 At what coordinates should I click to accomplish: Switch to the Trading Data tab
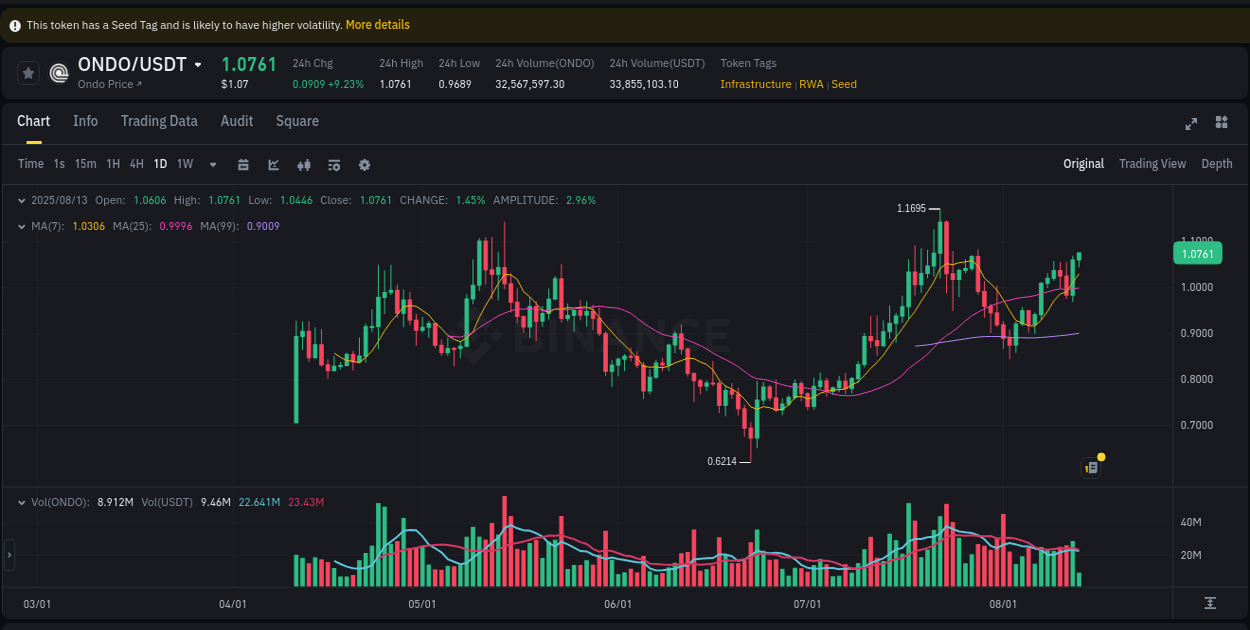click(159, 121)
